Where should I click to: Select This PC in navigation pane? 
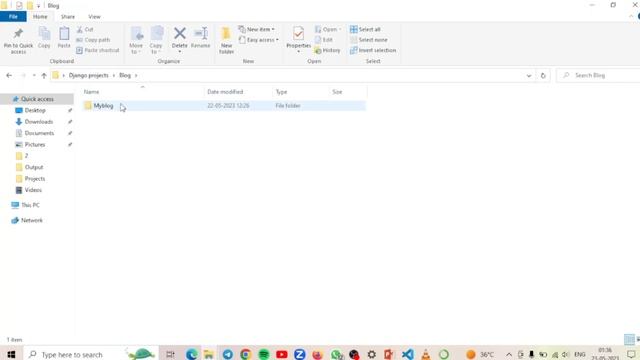[x=30, y=205]
